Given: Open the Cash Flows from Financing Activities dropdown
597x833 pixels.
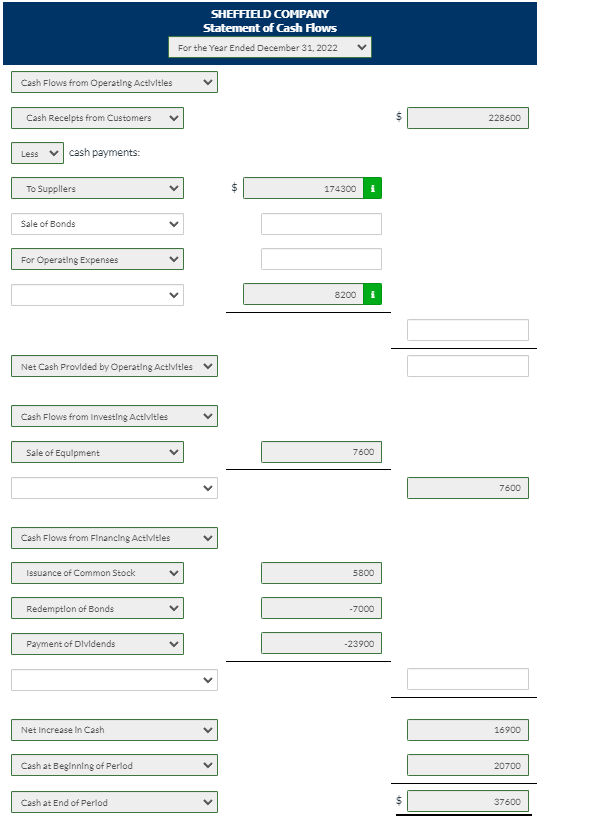Looking at the screenshot, I should coord(114,537).
